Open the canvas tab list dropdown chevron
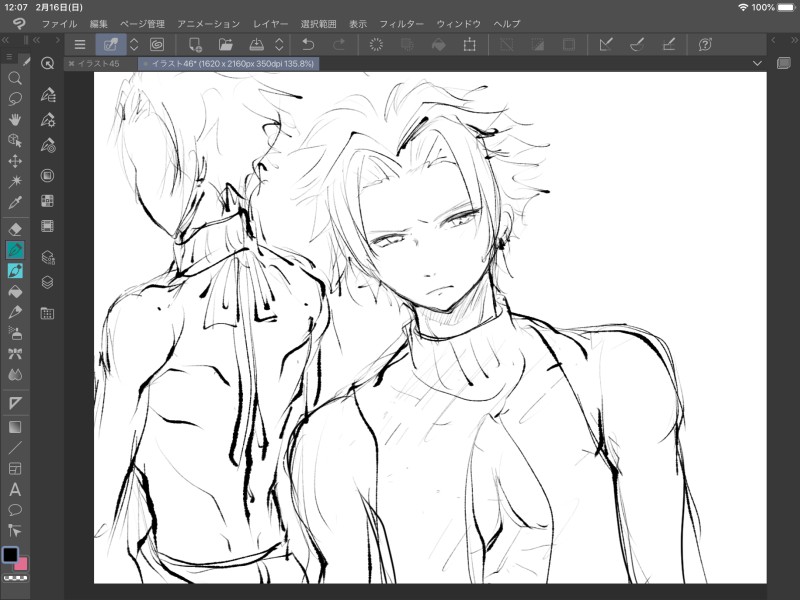Image resolution: width=800 pixels, height=600 pixels. tap(757, 63)
